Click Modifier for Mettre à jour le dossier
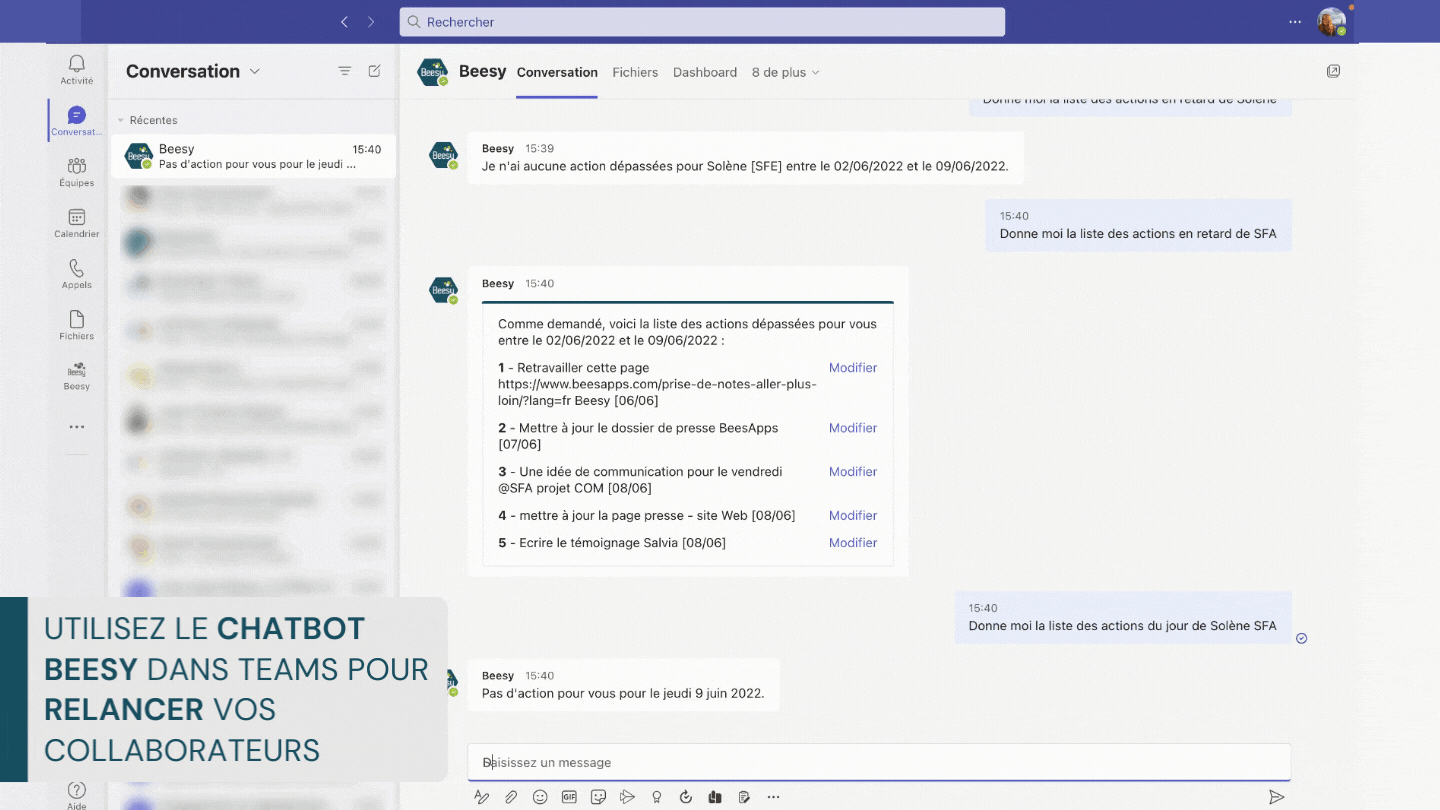The image size is (1440, 810). pos(853,428)
